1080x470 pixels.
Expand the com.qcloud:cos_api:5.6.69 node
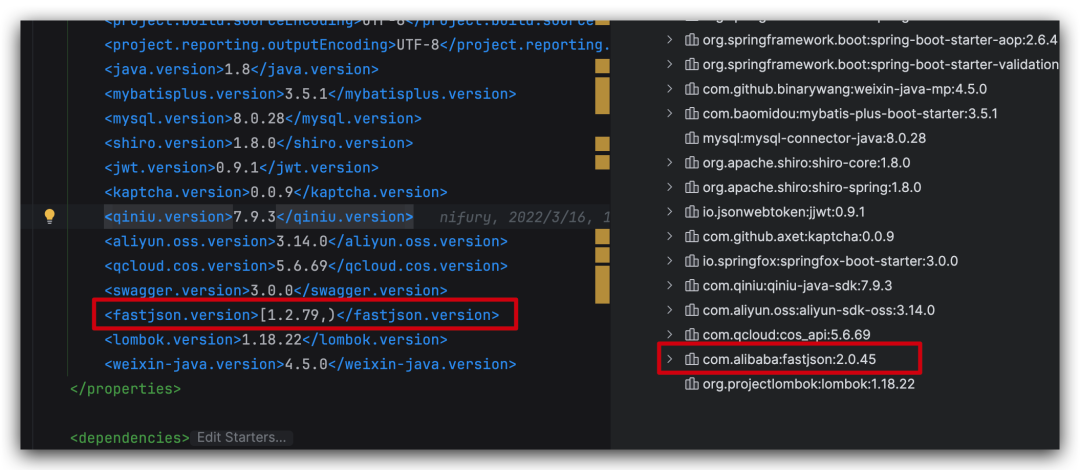(669, 334)
